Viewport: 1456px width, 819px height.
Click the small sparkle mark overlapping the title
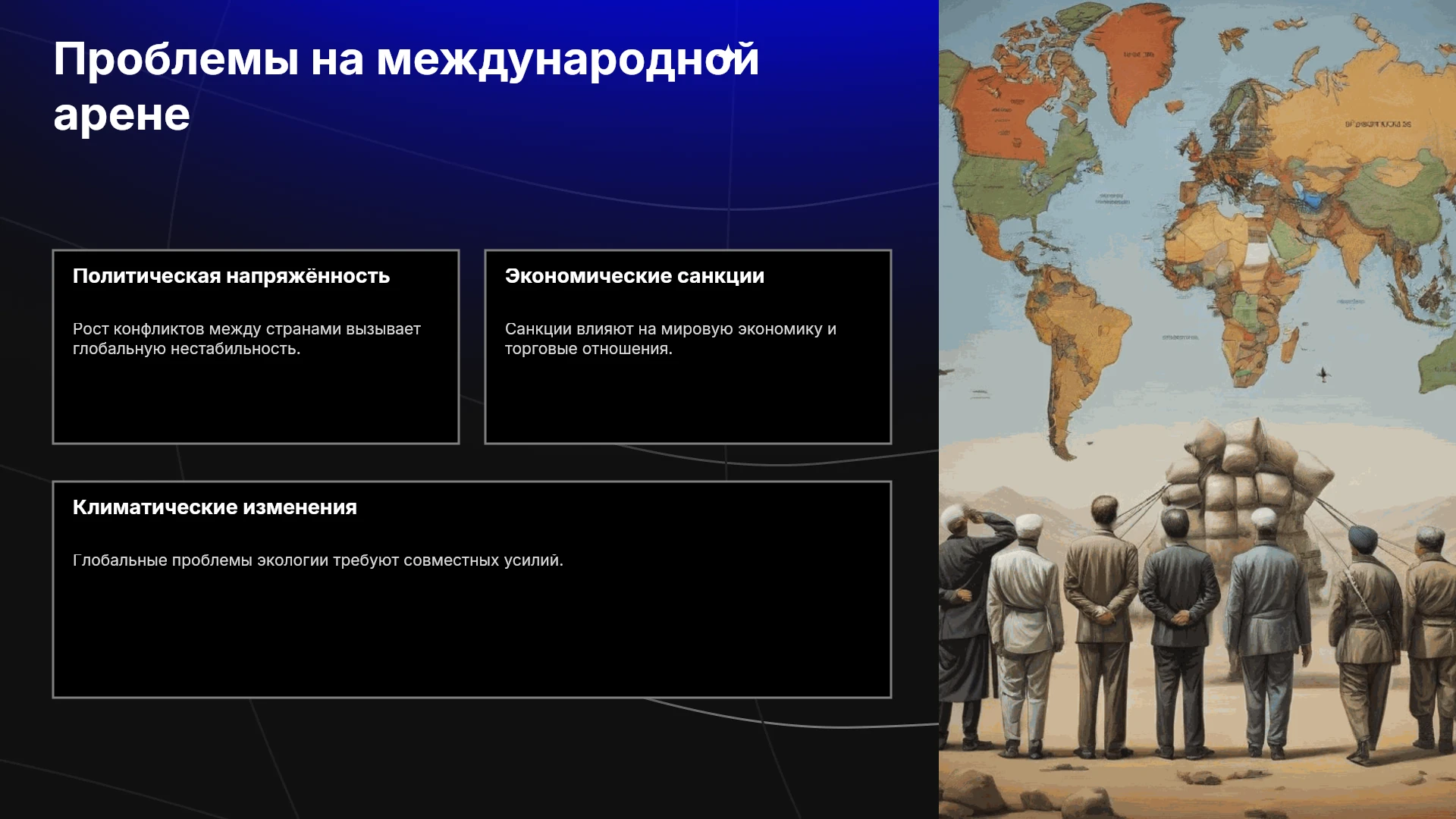click(729, 52)
